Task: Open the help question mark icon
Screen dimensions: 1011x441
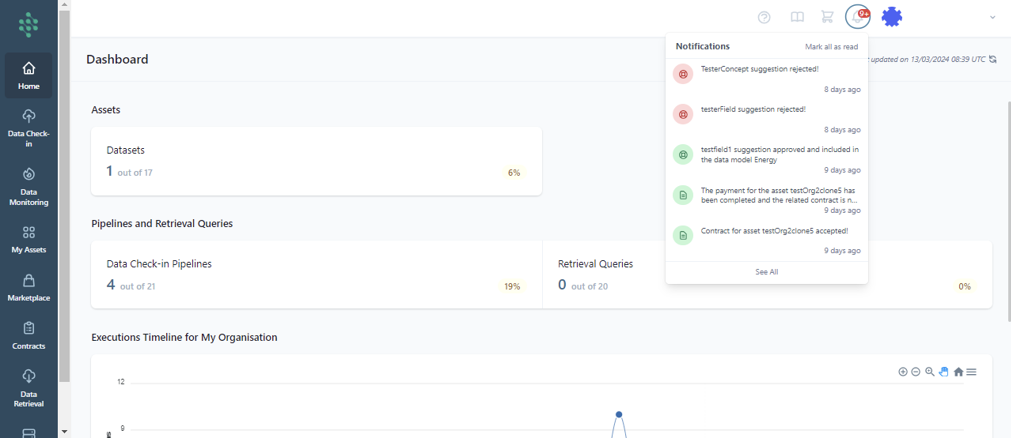Action: [764, 17]
